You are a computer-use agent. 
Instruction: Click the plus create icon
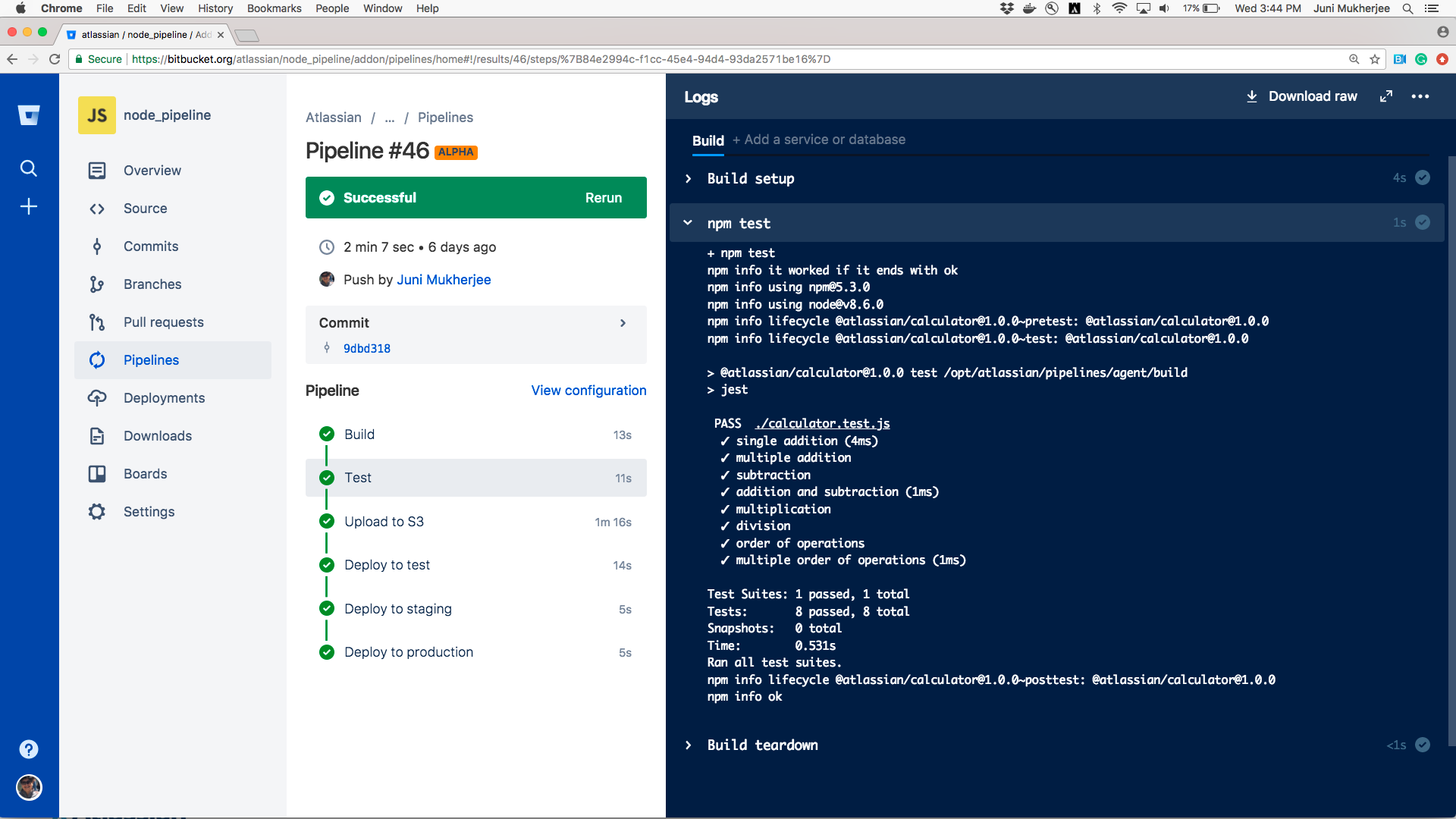point(29,206)
